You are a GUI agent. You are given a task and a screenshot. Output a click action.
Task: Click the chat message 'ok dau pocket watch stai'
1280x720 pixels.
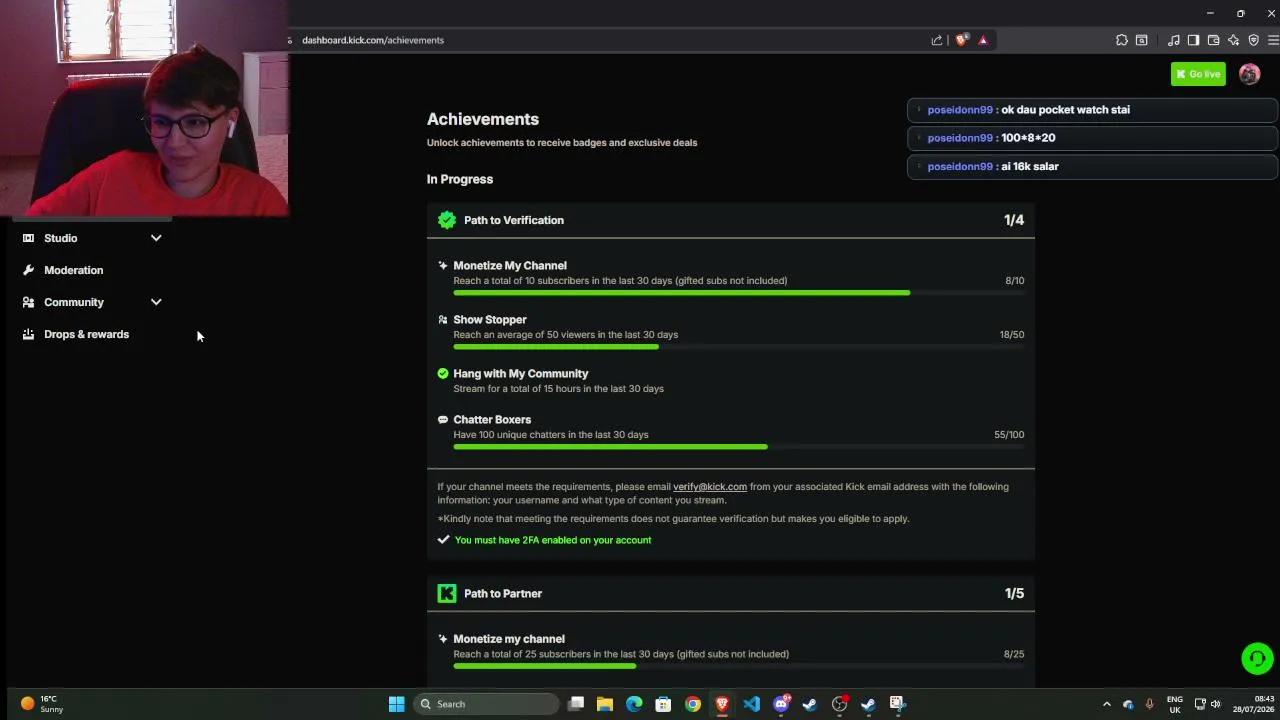tap(1065, 110)
